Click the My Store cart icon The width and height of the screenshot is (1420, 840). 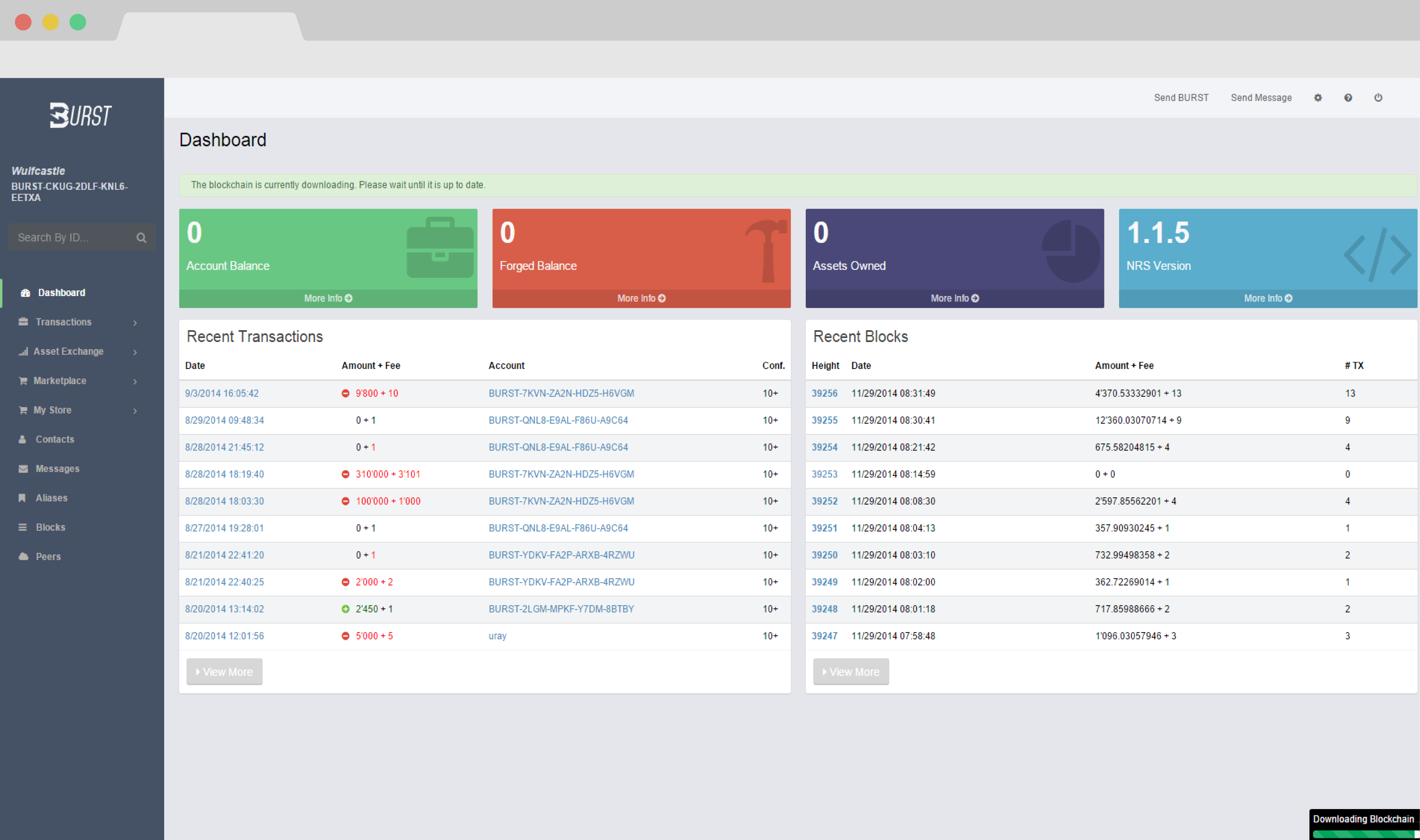(x=23, y=410)
